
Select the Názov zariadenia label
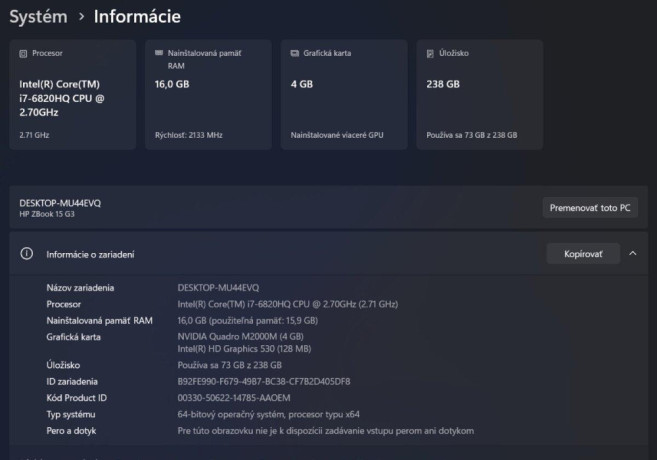[80, 288]
